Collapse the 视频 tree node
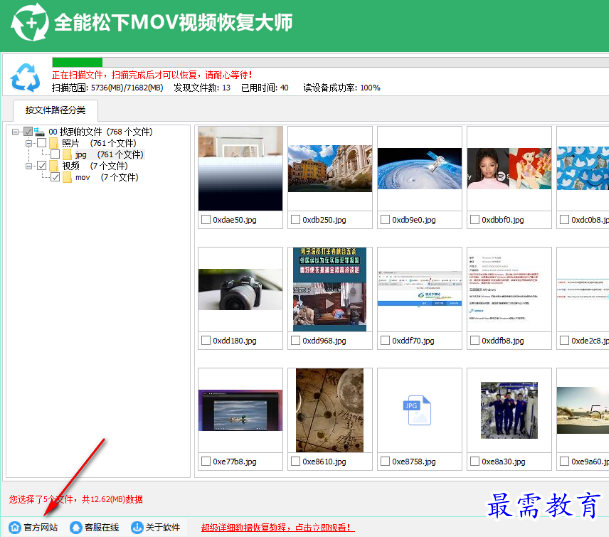 (x=29, y=166)
